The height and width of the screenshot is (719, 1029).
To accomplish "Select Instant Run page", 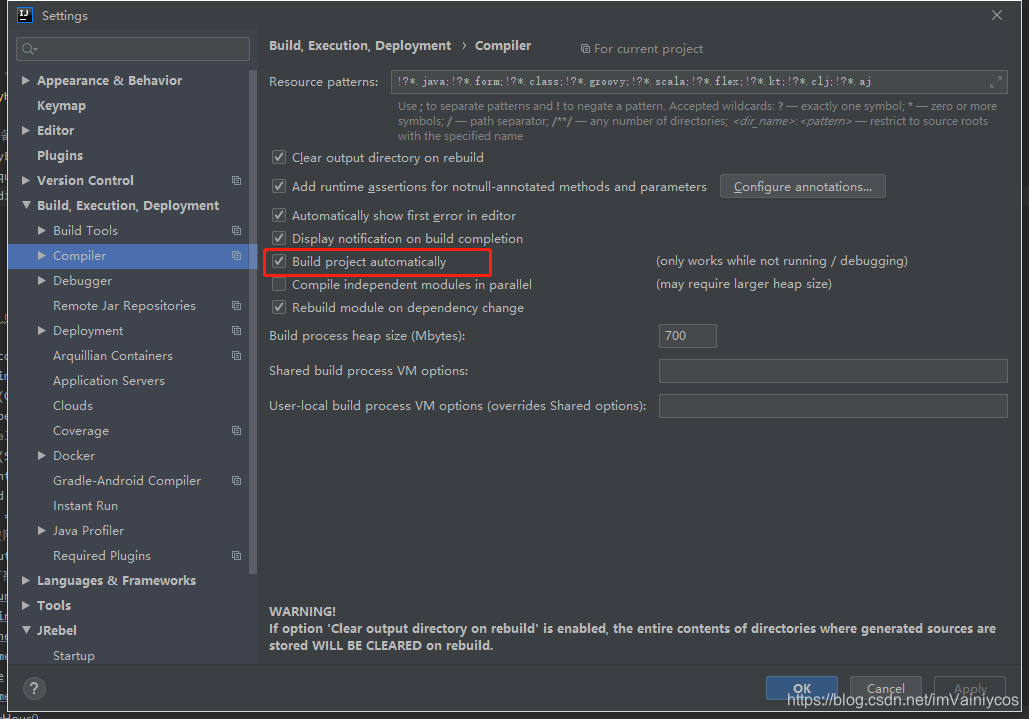I will click(x=85, y=506).
